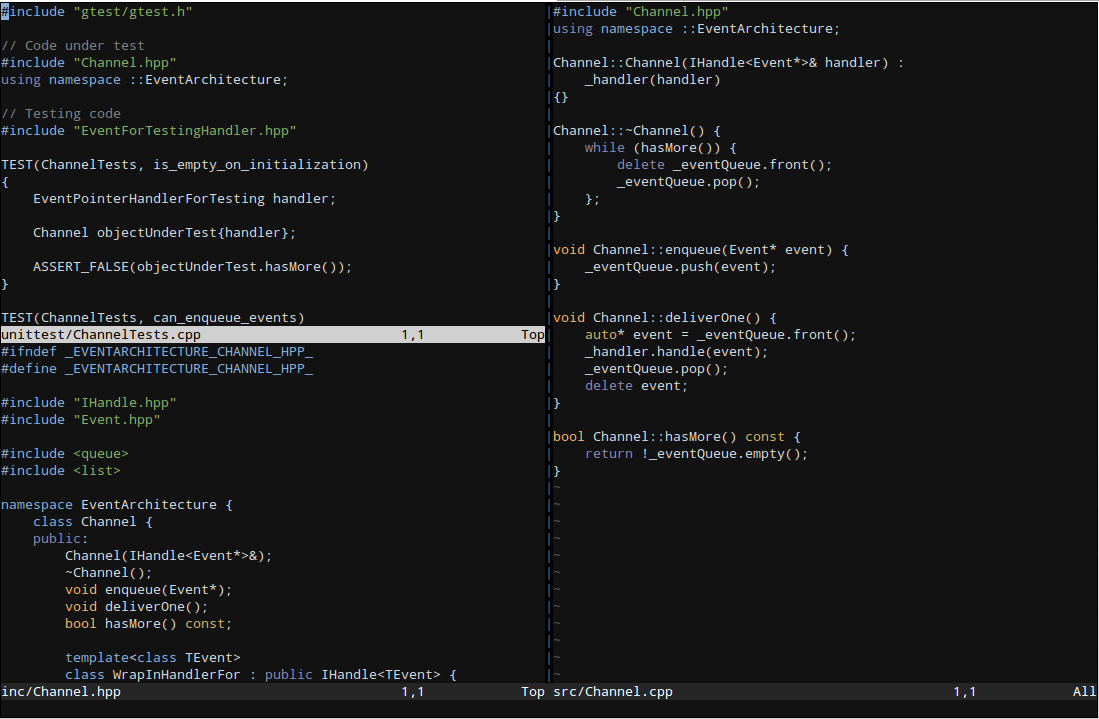This screenshot has height=719, width=1099.
Task: Click 'auto* event = _eventQueue.front();' line
Action: (721, 335)
